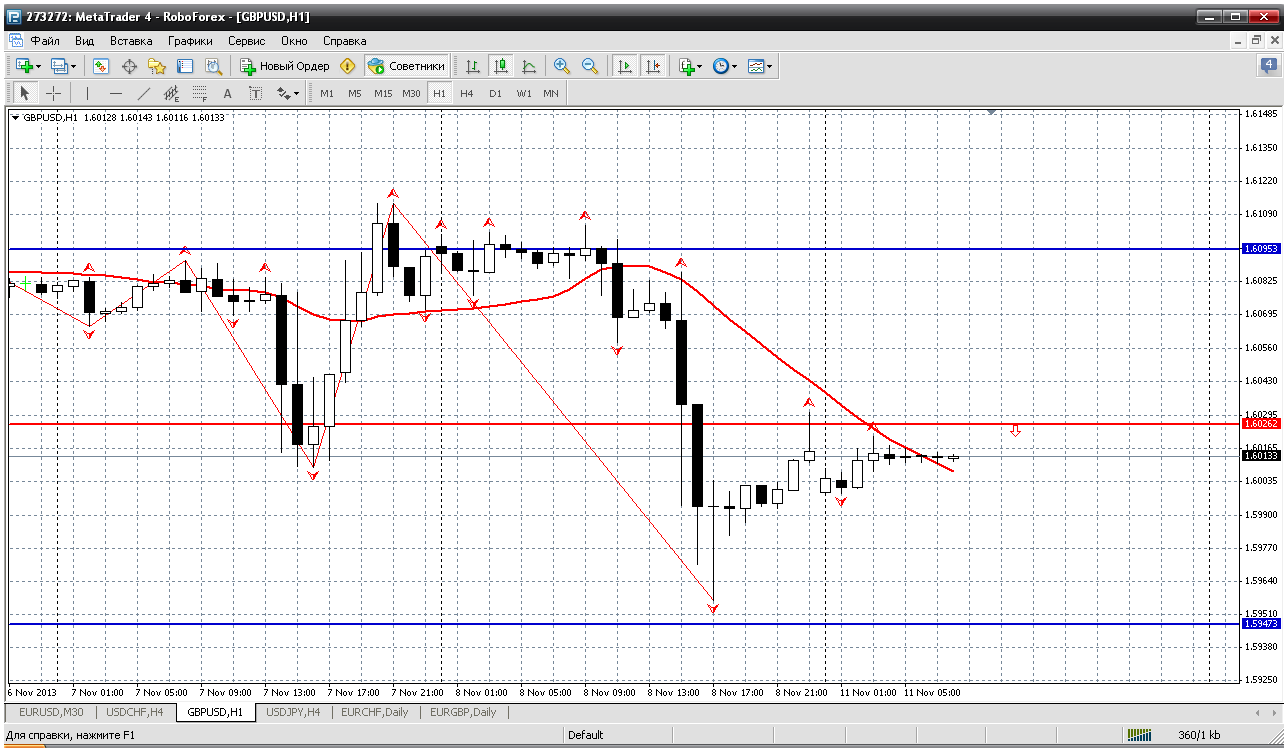
Task: Open the Вид menu
Action: pos(85,41)
